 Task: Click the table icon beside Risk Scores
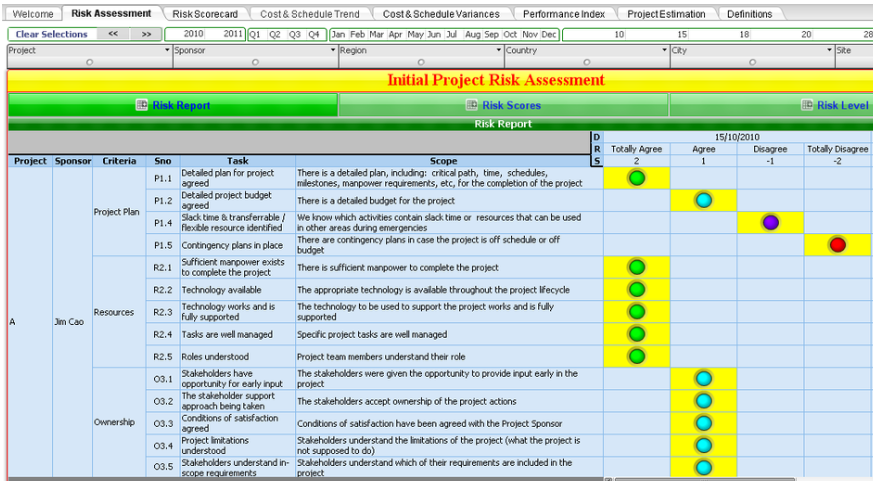(472, 105)
